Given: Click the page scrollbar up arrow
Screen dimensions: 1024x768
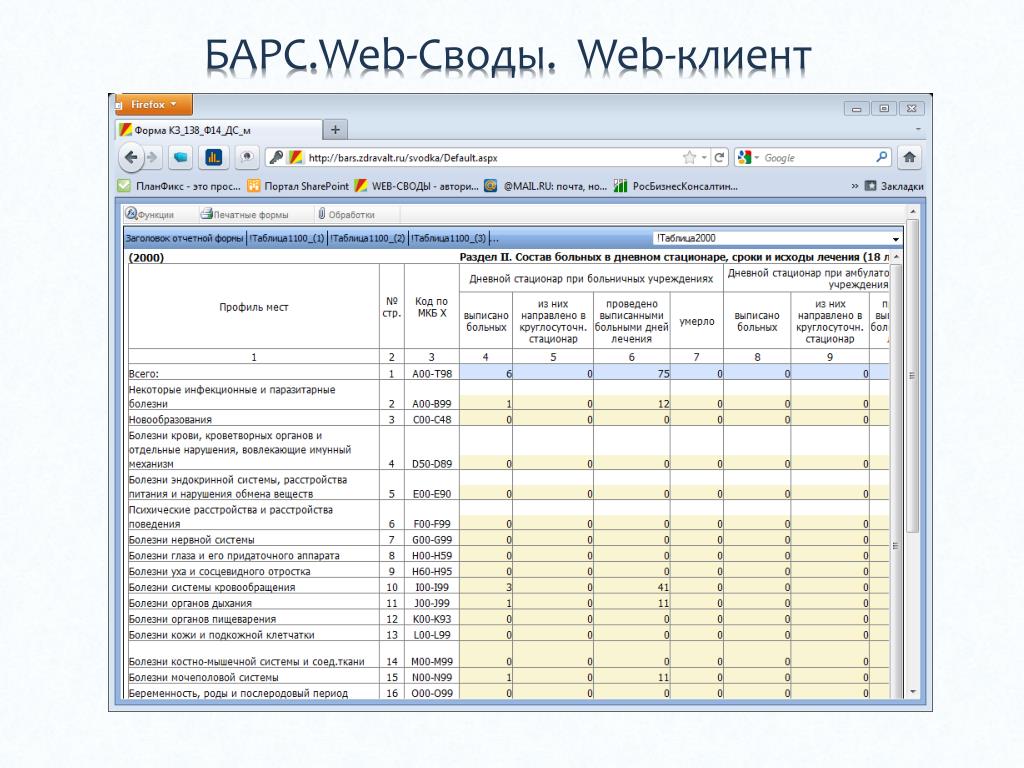Looking at the screenshot, I should [913, 212].
